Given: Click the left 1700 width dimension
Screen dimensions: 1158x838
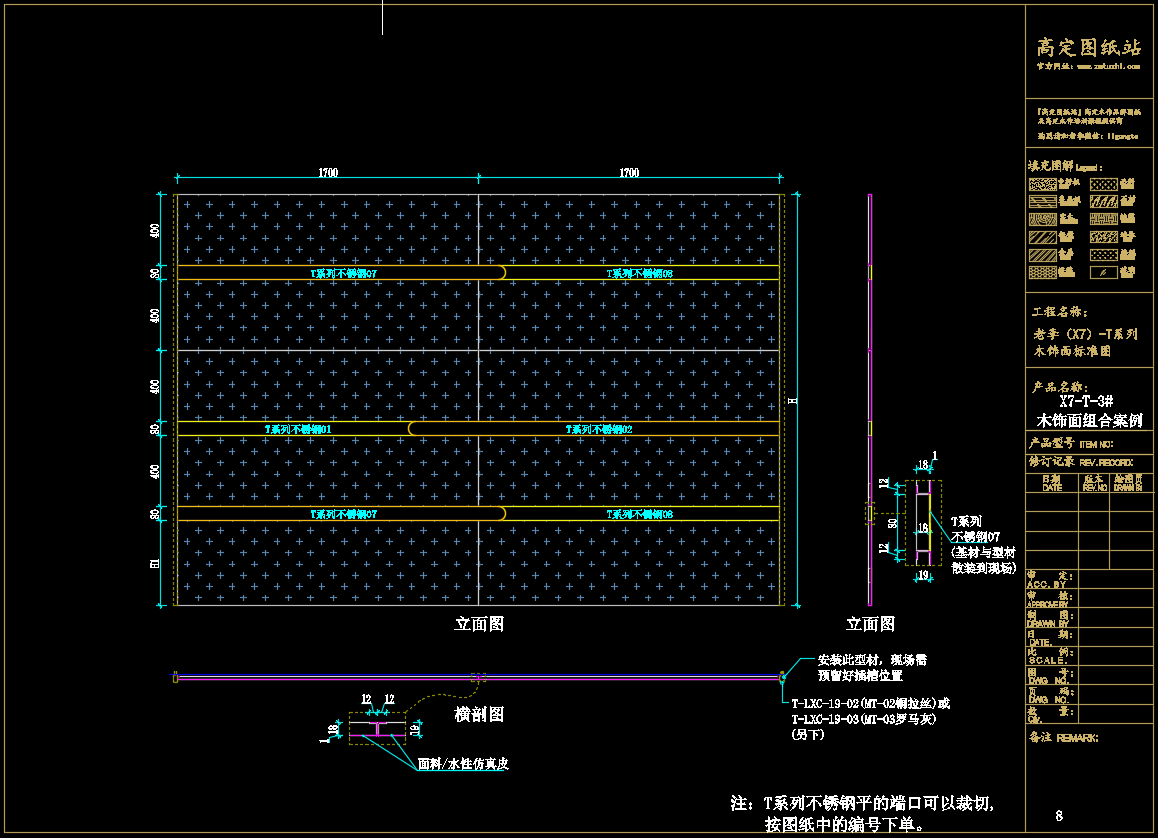Looking at the screenshot, I should (x=328, y=173).
